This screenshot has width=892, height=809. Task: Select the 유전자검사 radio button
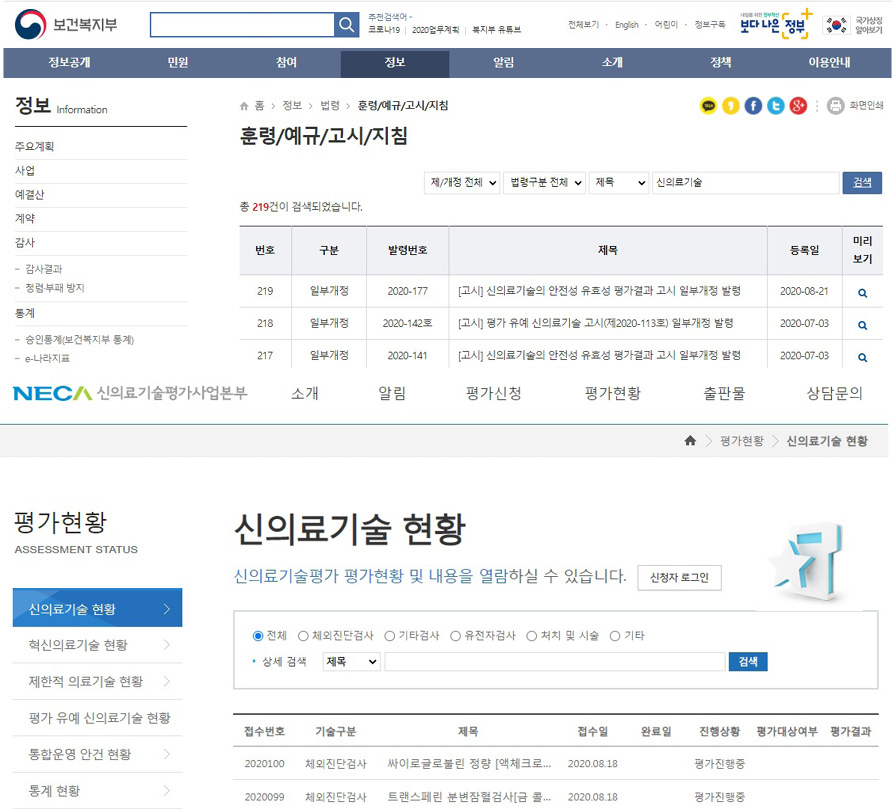tap(456, 636)
